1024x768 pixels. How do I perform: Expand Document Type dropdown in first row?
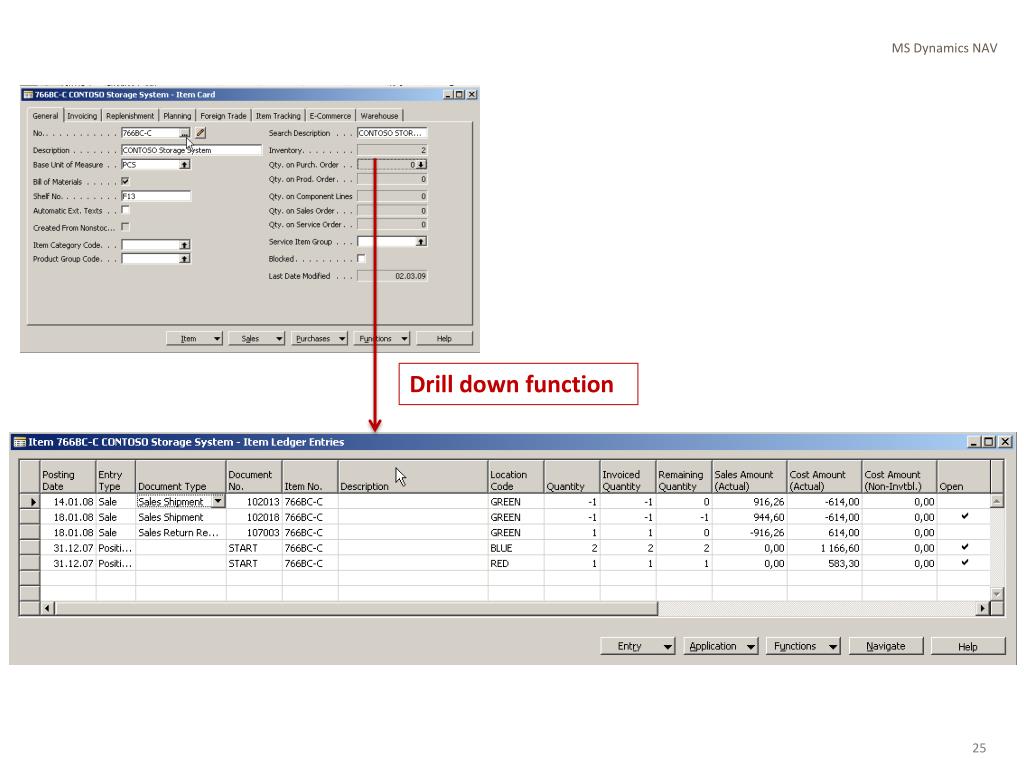218,502
